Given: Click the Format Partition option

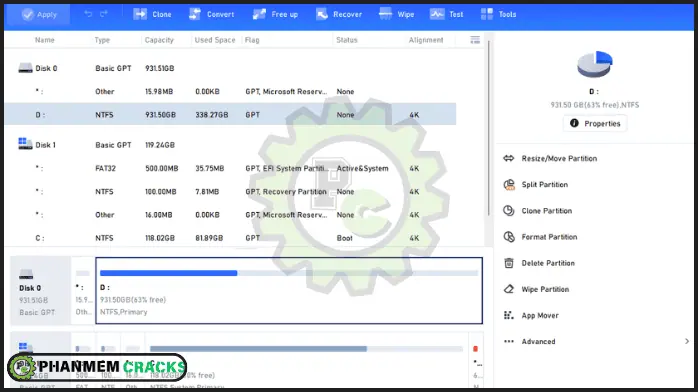Looking at the screenshot, I should [x=549, y=237].
